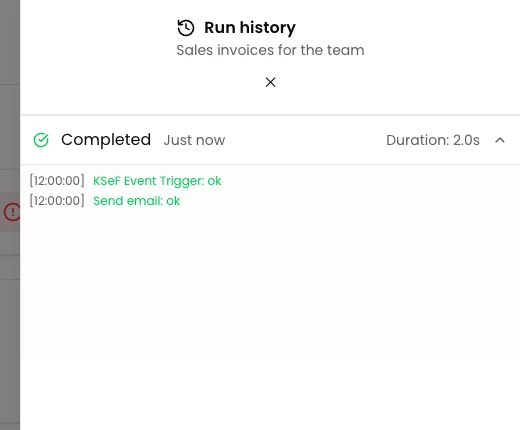
Task: Collapse the completed run with the chevron
Action: tap(500, 140)
